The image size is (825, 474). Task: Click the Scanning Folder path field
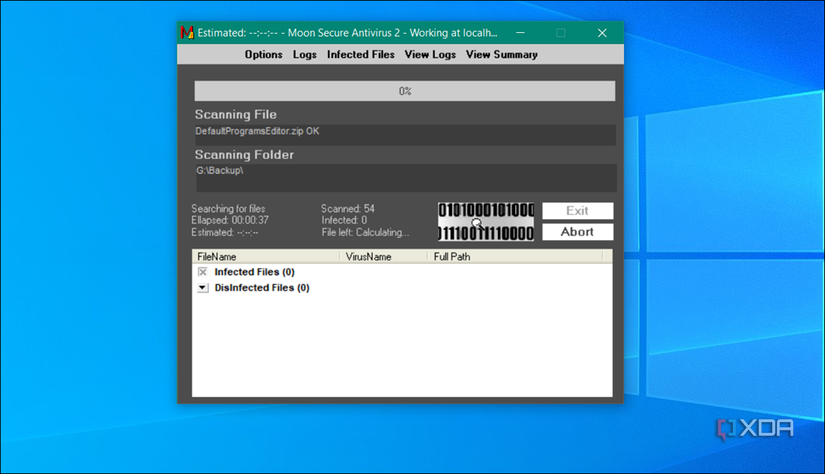[405, 177]
